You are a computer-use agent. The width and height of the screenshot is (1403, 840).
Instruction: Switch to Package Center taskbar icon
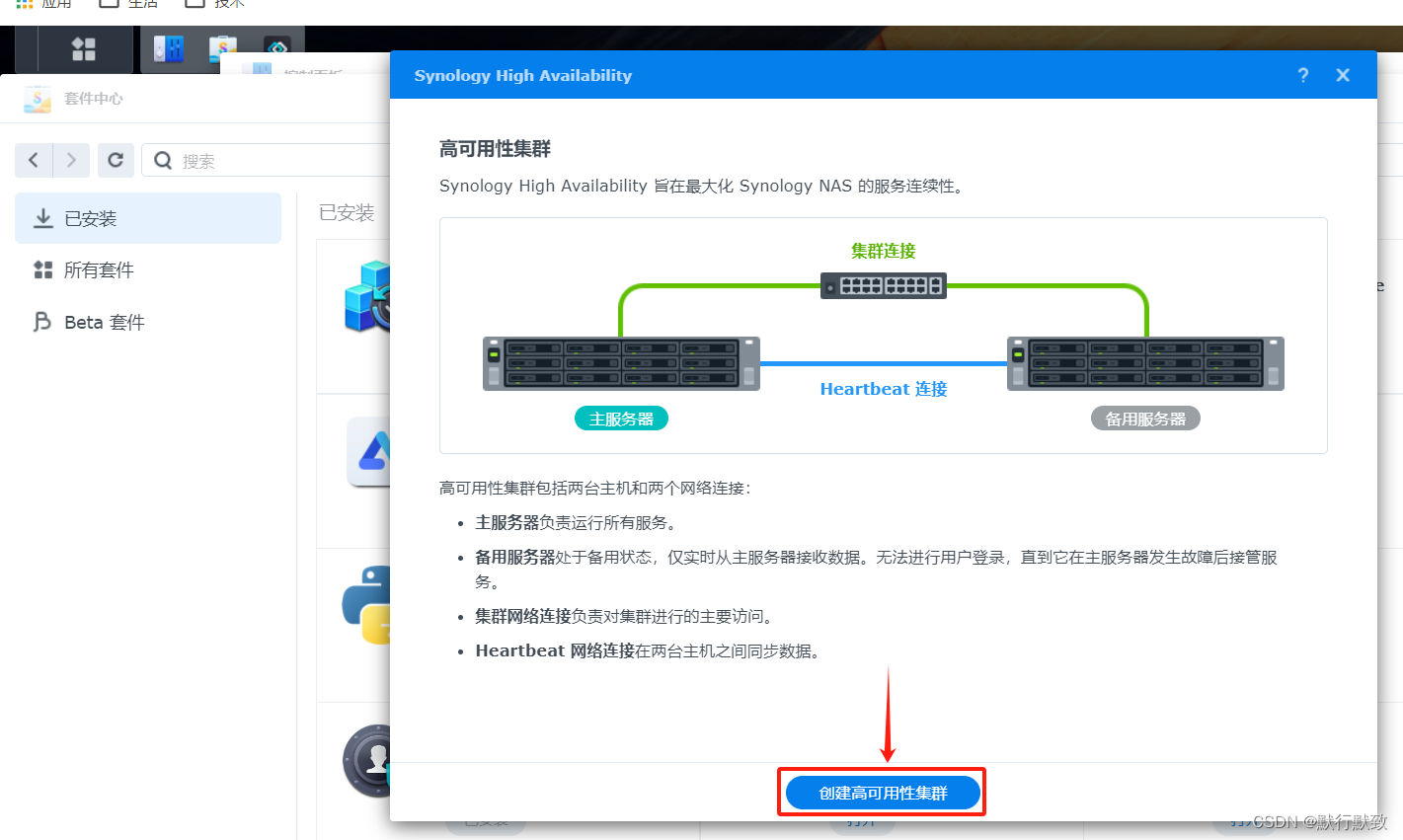223,49
